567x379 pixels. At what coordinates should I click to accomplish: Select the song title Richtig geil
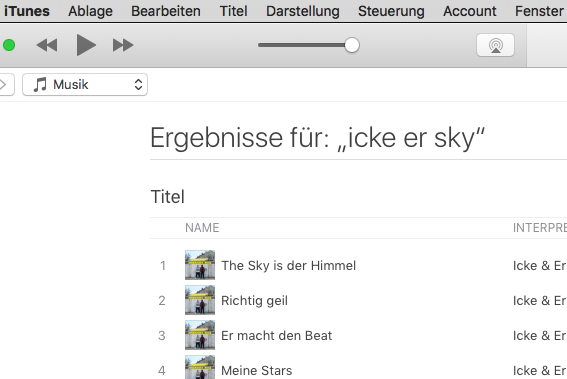pyautogui.click(x=255, y=301)
